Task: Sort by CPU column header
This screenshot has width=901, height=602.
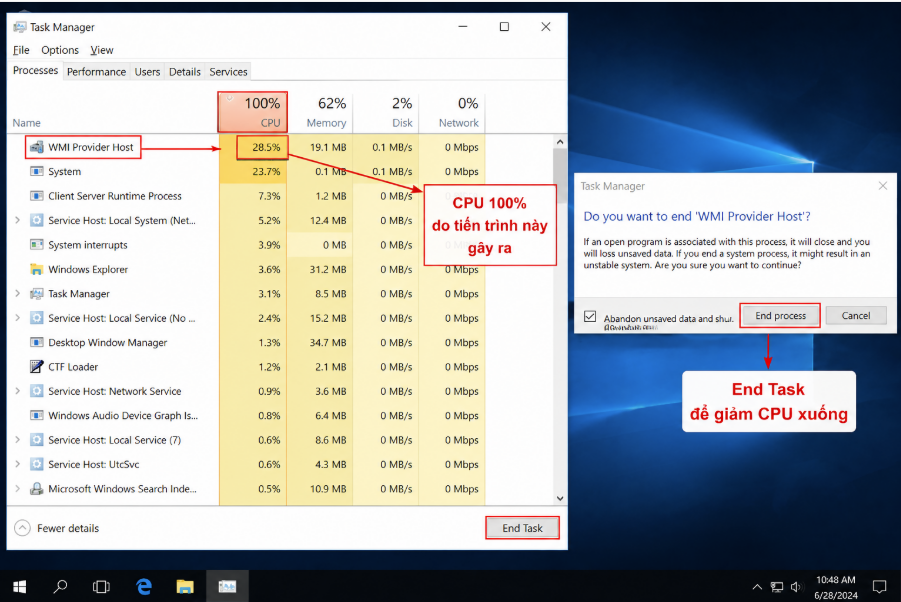Action: click(x=253, y=112)
